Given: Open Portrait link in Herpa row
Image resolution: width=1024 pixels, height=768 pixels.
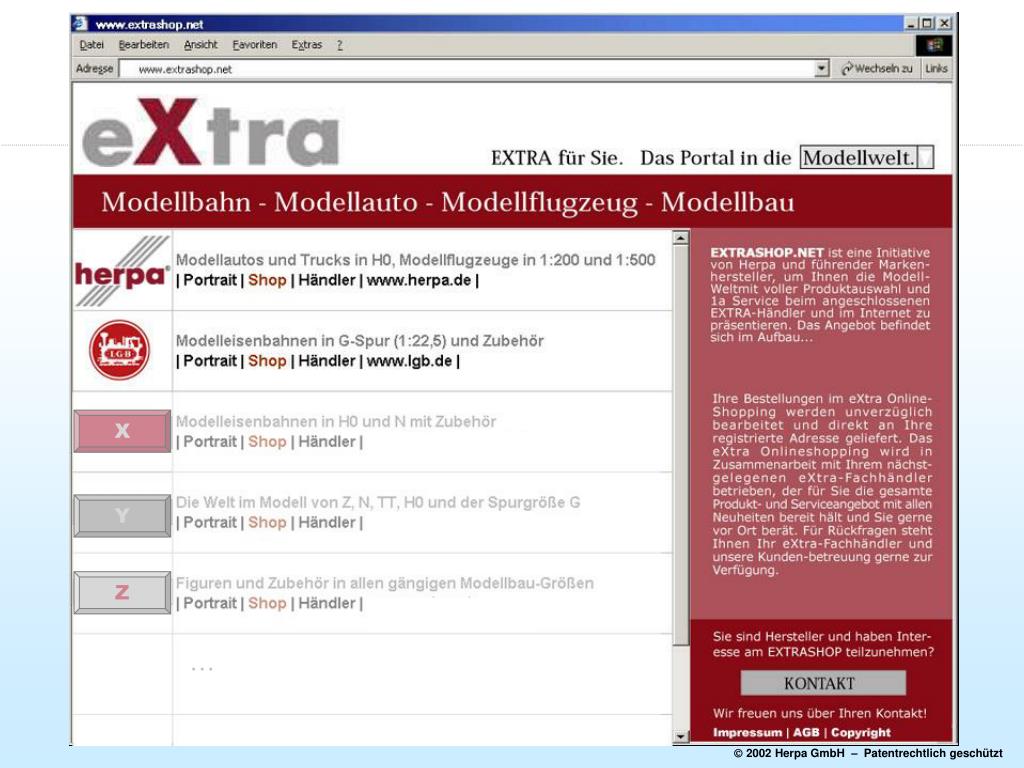Looking at the screenshot, I should (210, 280).
